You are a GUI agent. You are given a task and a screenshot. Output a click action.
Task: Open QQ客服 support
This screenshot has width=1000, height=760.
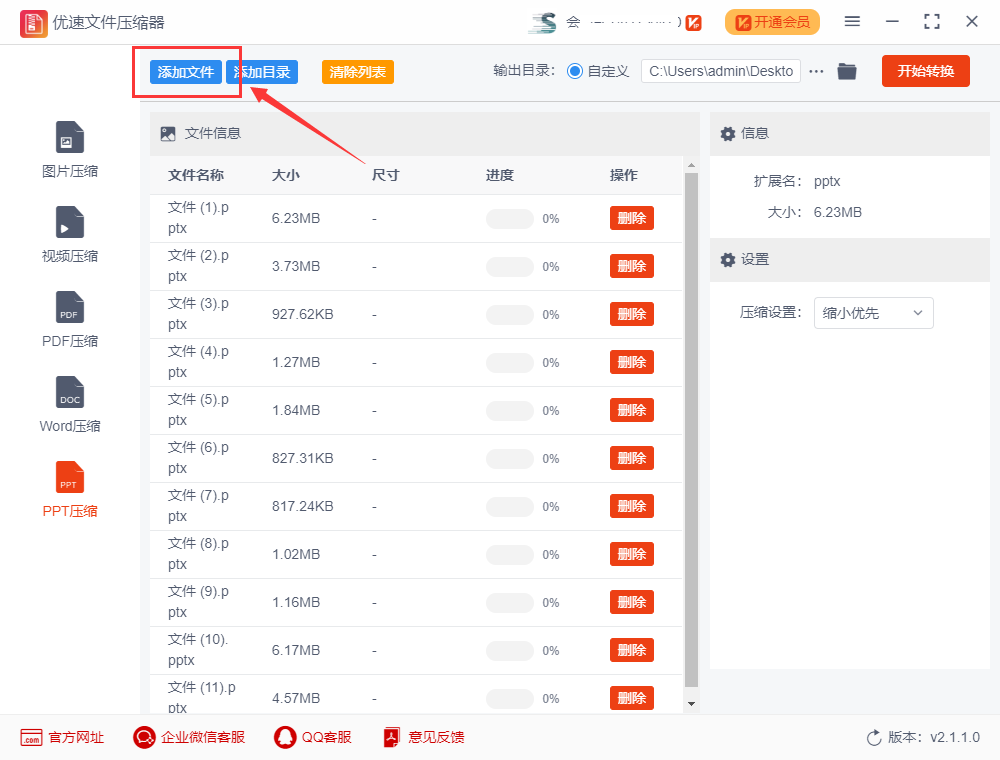[x=312, y=738]
